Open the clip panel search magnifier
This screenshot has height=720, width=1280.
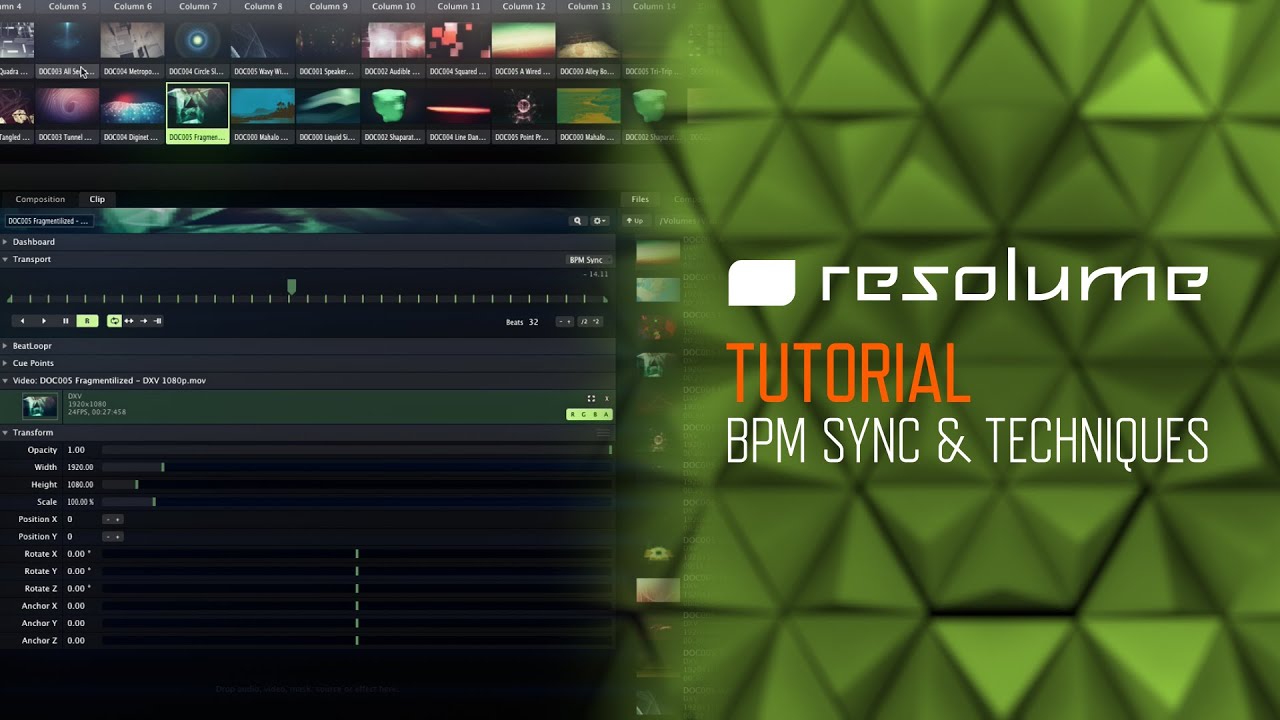point(577,221)
